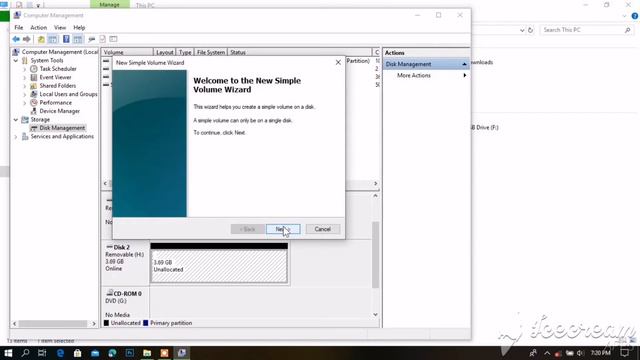The image size is (640, 360).
Task: Click the Volume column header
Action: (127, 52)
